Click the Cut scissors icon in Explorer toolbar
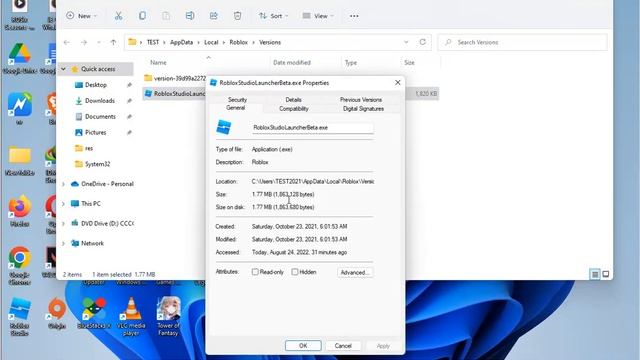 click(x=118, y=16)
